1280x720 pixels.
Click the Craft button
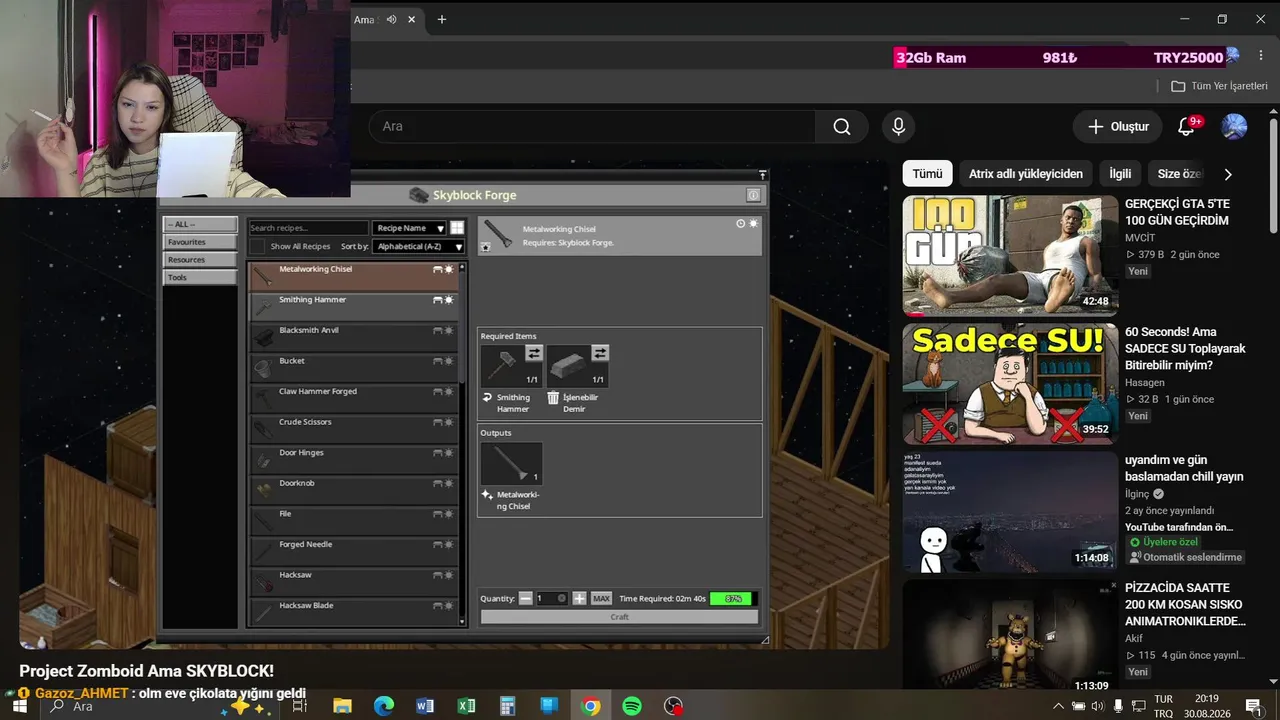[620, 617]
